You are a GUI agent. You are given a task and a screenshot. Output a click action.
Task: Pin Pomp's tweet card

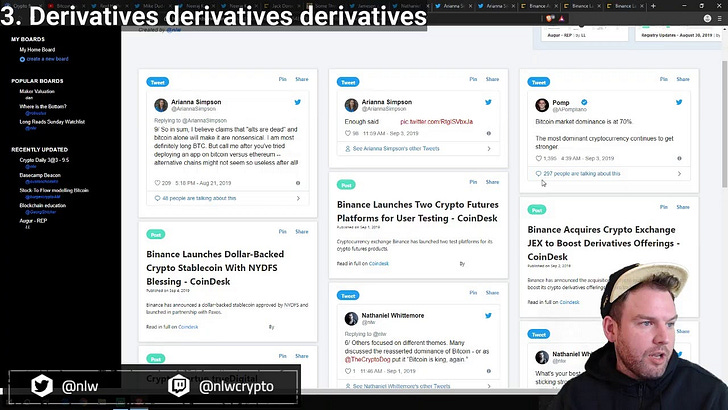click(x=664, y=79)
